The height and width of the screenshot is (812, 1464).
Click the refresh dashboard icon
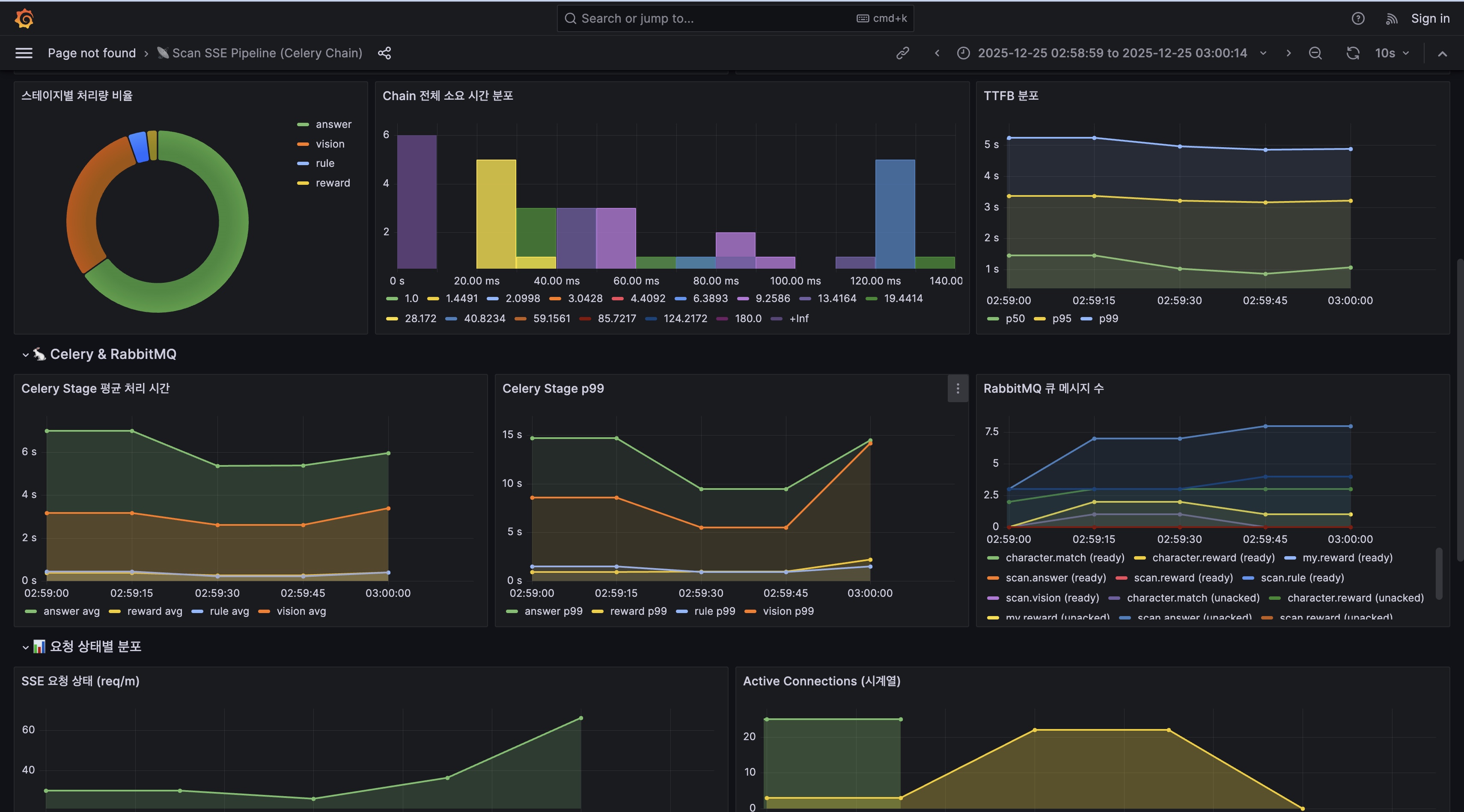[x=1353, y=53]
